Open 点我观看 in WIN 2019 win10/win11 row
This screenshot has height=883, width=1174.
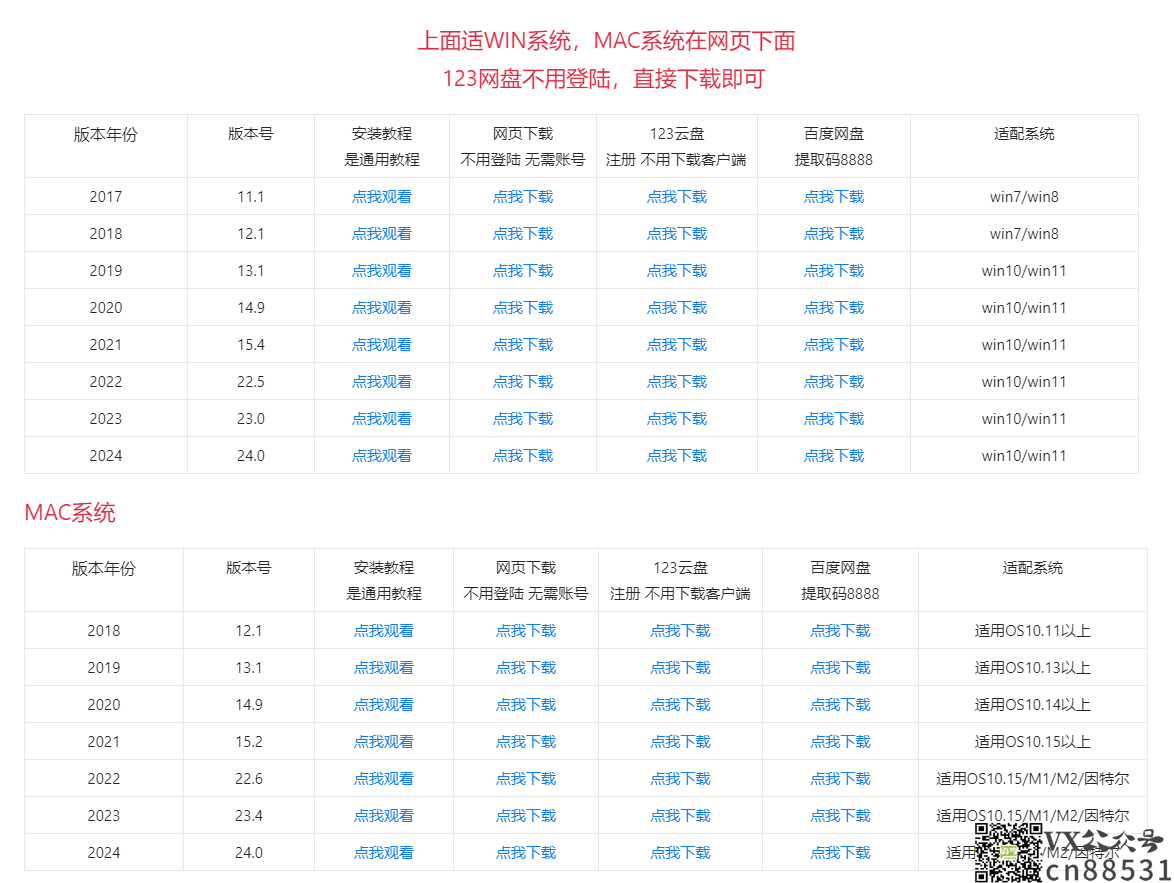pyautogui.click(x=382, y=270)
